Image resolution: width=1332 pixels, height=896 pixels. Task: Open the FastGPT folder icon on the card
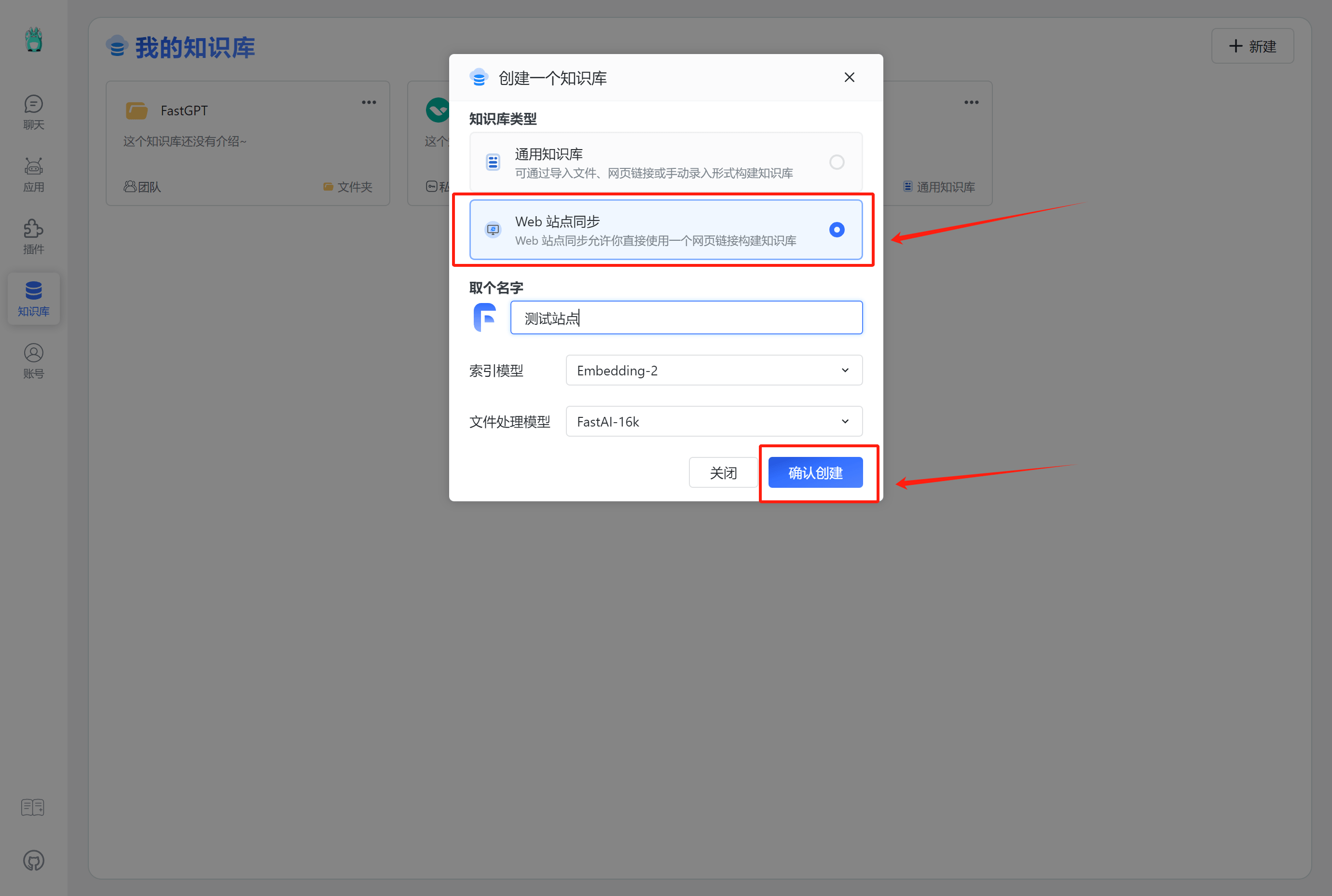[136, 110]
